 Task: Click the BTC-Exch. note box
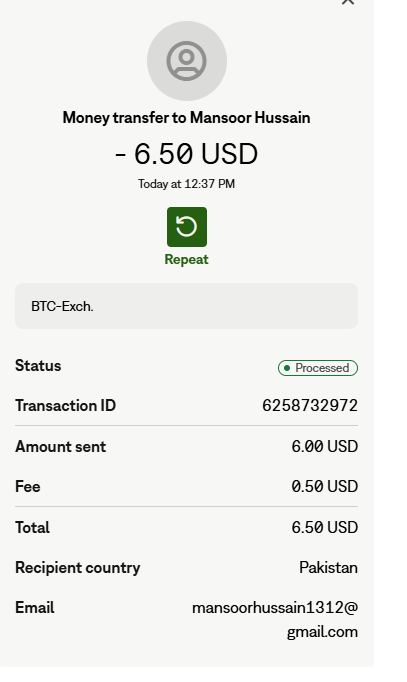point(187,306)
